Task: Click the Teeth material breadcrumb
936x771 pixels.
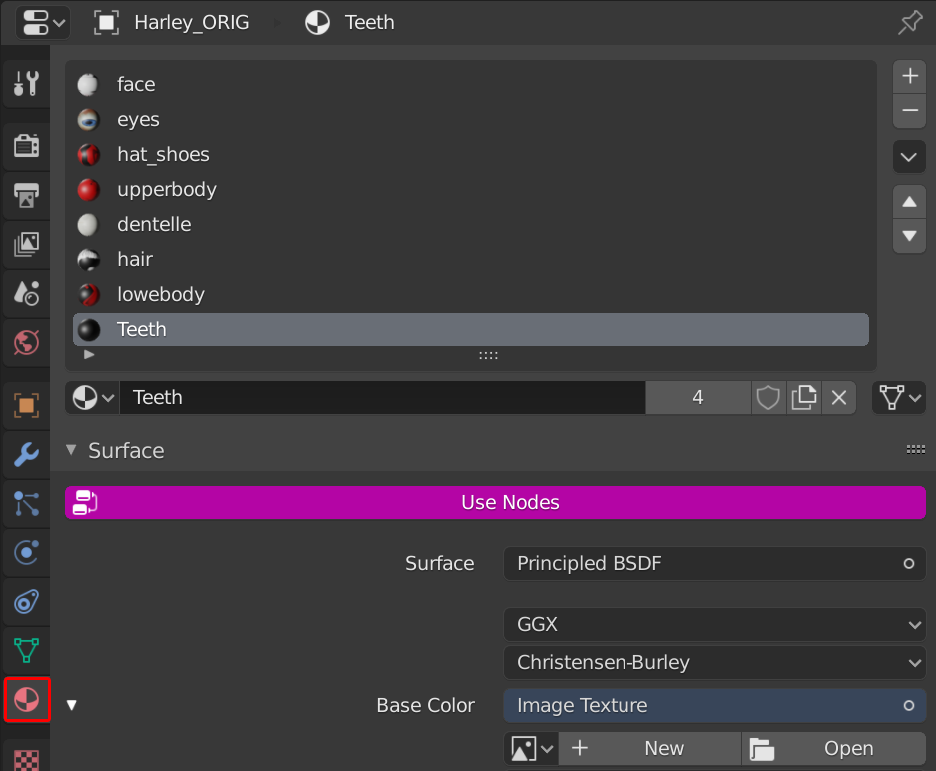Action: 350,23
